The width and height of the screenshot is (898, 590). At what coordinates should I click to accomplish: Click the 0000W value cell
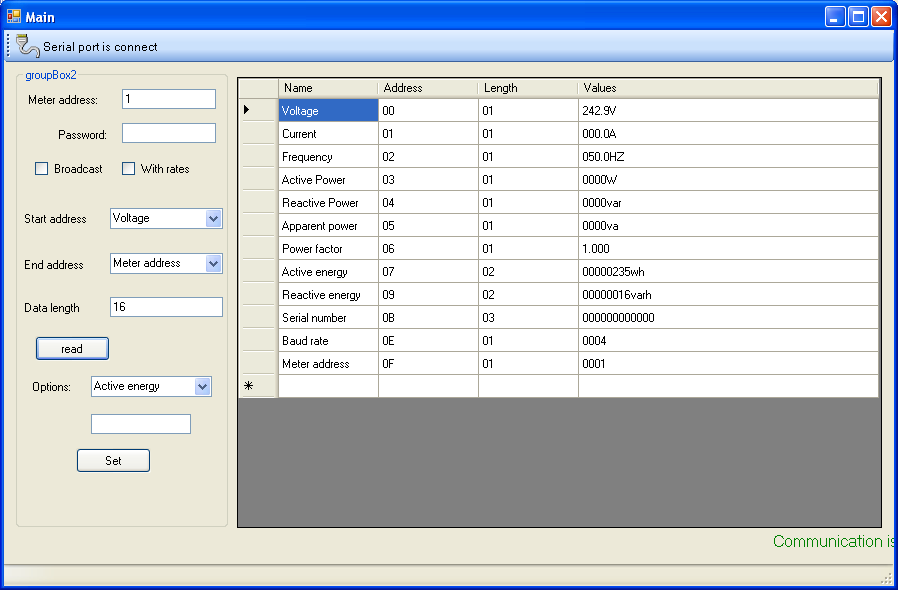tap(728, 179)
